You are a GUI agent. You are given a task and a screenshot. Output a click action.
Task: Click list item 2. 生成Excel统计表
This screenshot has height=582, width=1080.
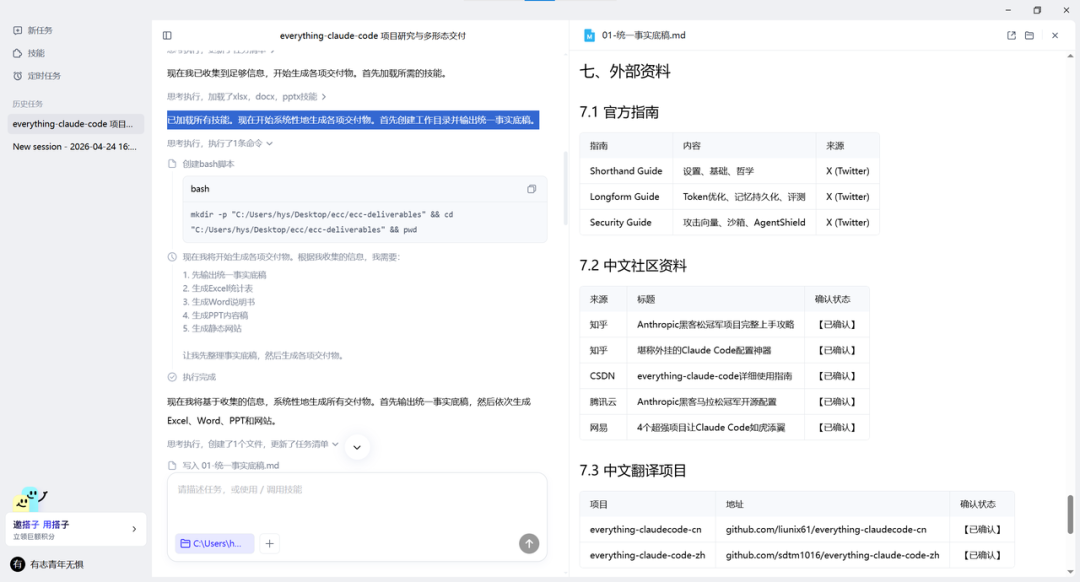click(218, 289)
